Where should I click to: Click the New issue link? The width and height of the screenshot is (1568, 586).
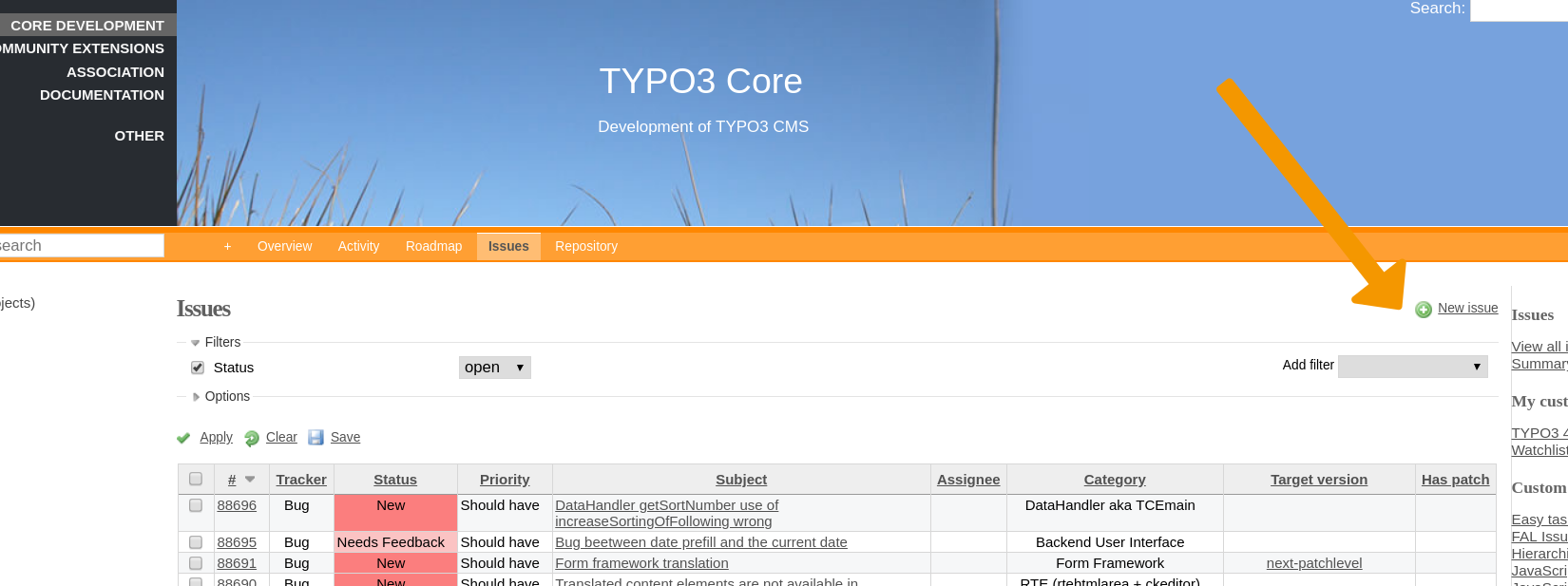(1467, 308)
